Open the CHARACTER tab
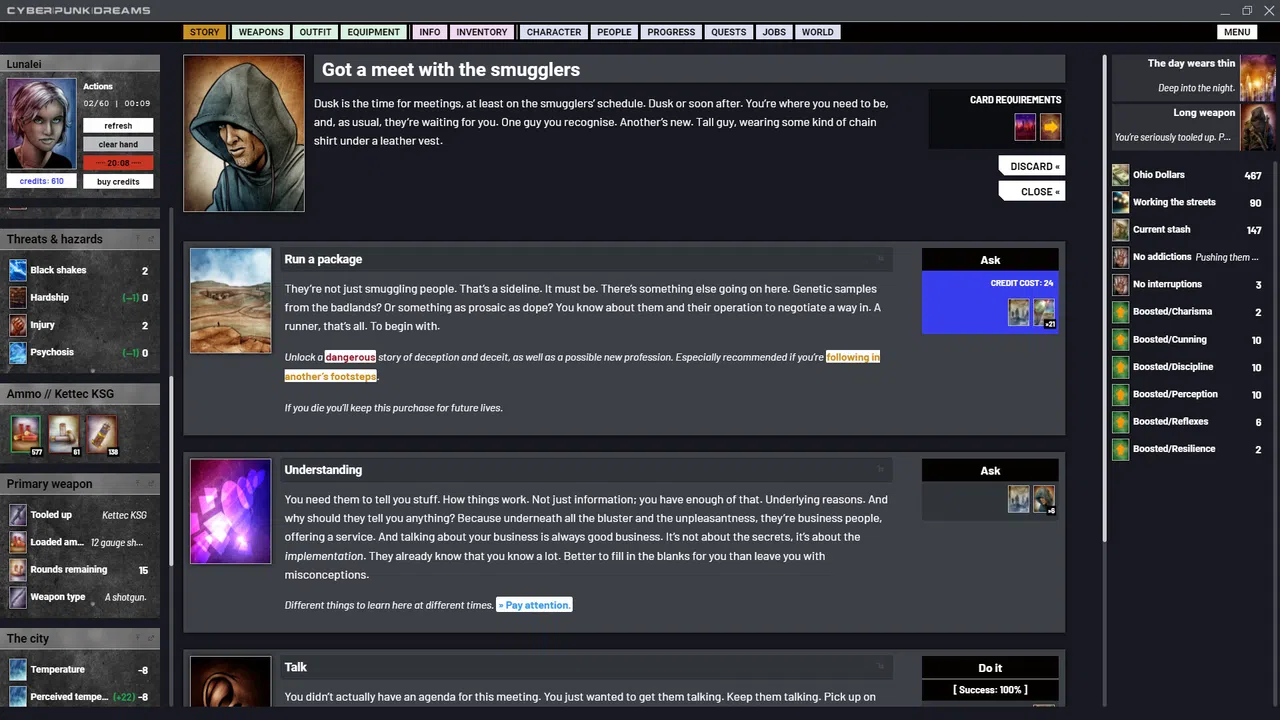The image size is (1280, 720). [x=554, y=32]
